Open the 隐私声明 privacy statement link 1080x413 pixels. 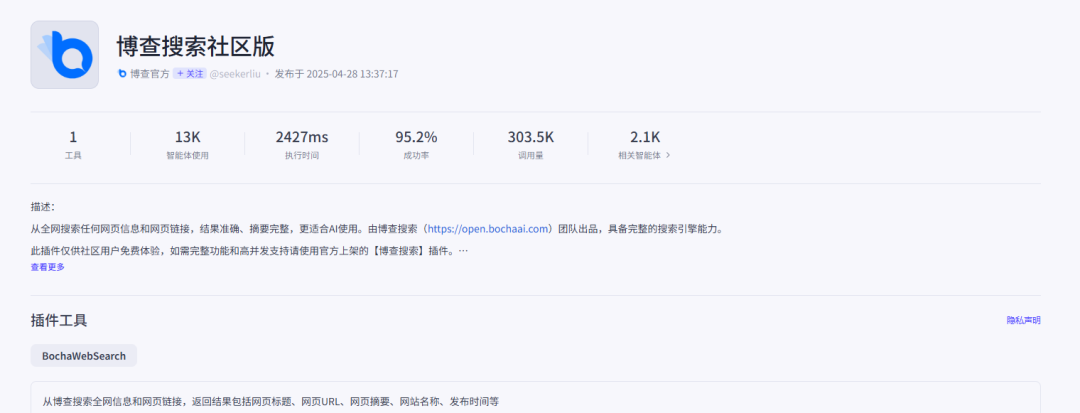(1024, 320)
